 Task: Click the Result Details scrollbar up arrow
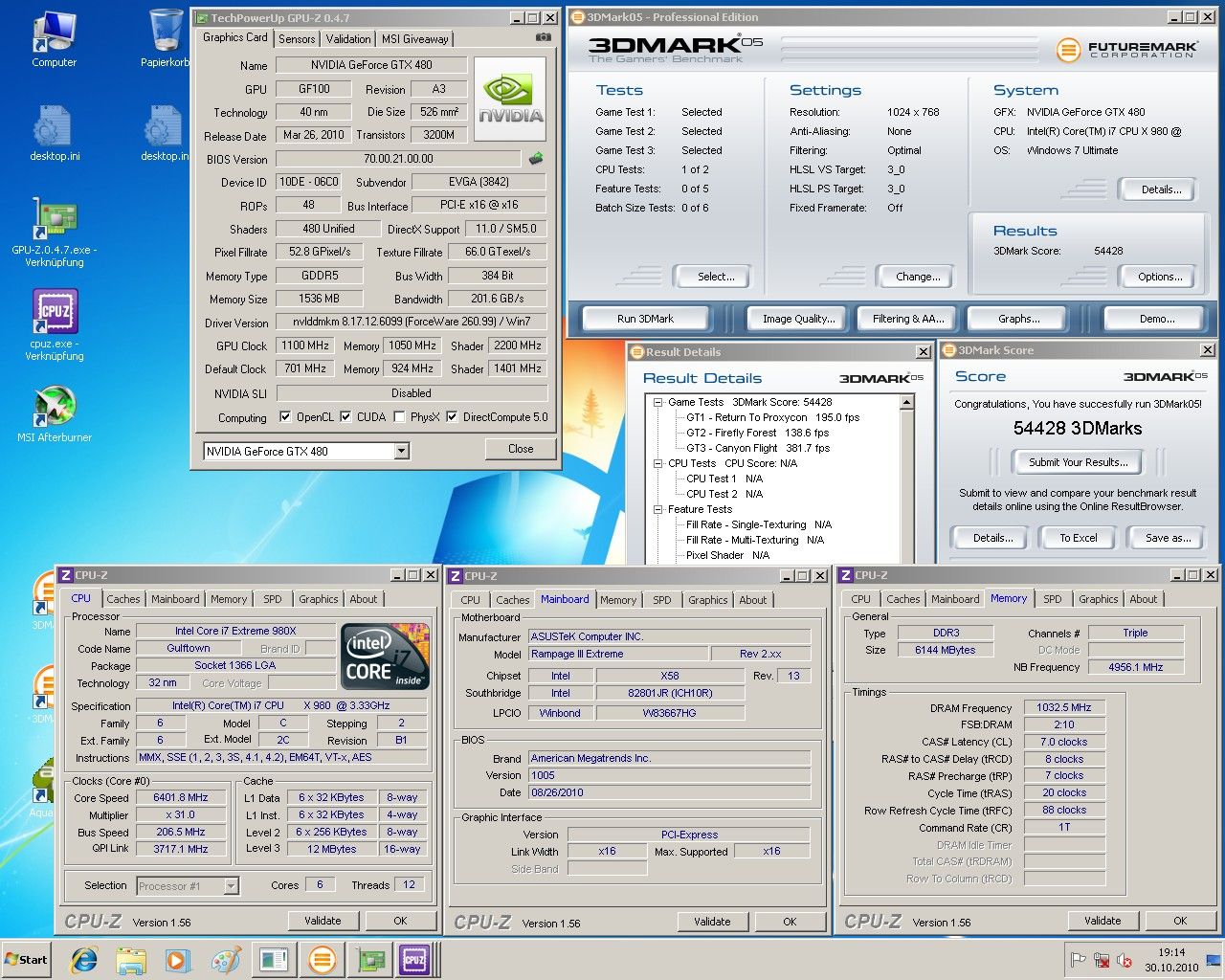pyautogui.click(x=907, y=403)
